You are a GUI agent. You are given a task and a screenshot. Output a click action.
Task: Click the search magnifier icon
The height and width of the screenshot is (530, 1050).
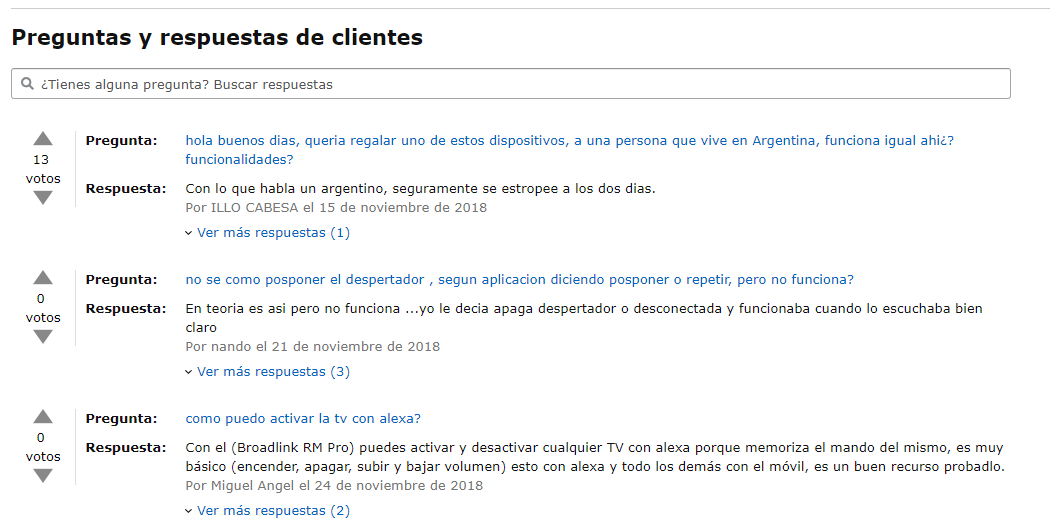click(x=27, y=84)
